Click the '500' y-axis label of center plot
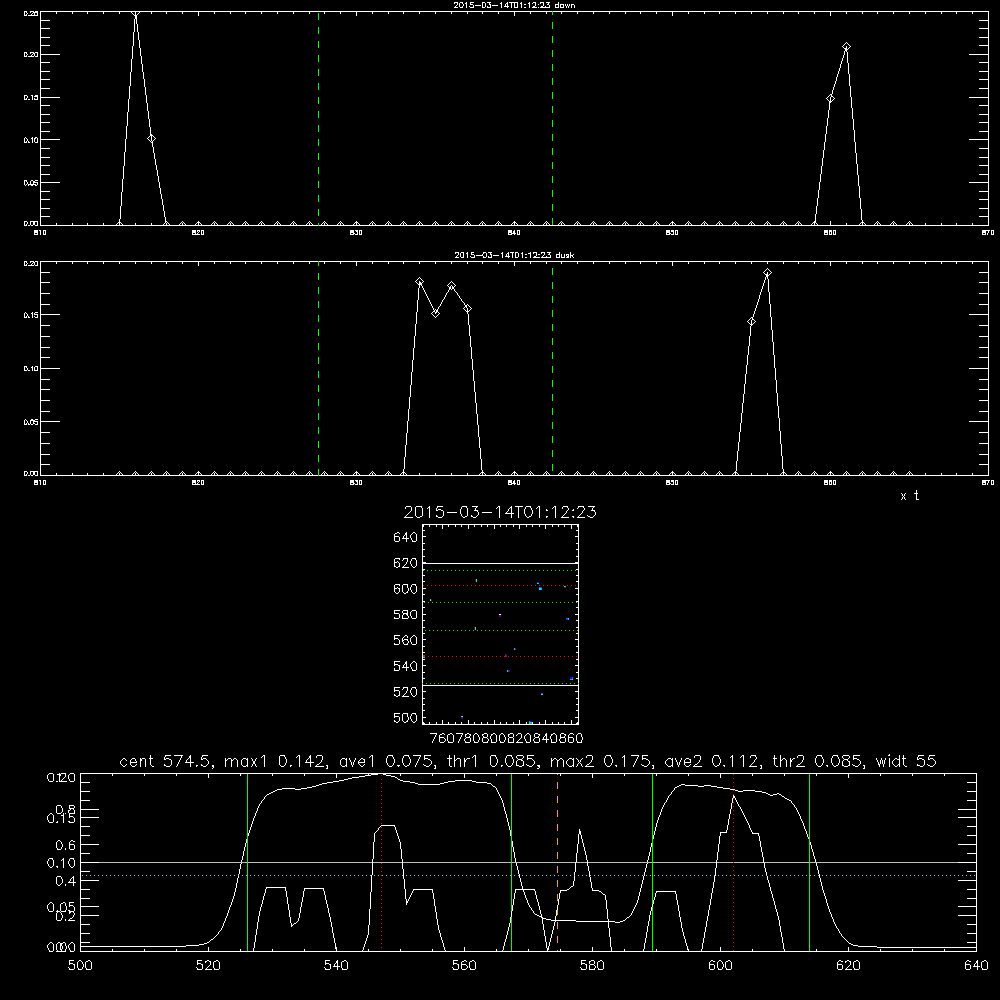The height and width of the screenshot is (1000, 1000). [x=405, y=717]
